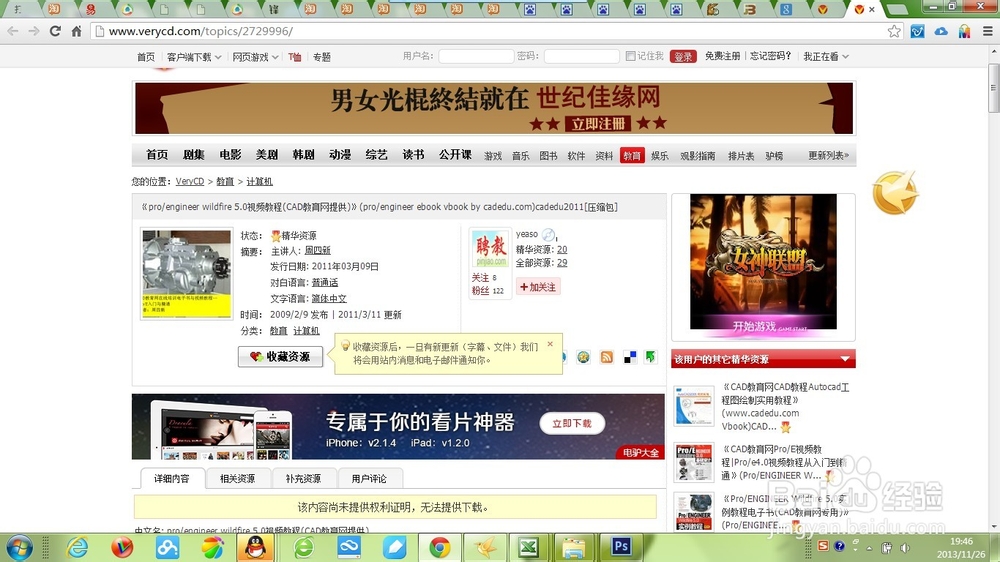Screen dimensions: 1000x562
Task: Open Photoshop from the taskbar
Action: pos(621,547)
